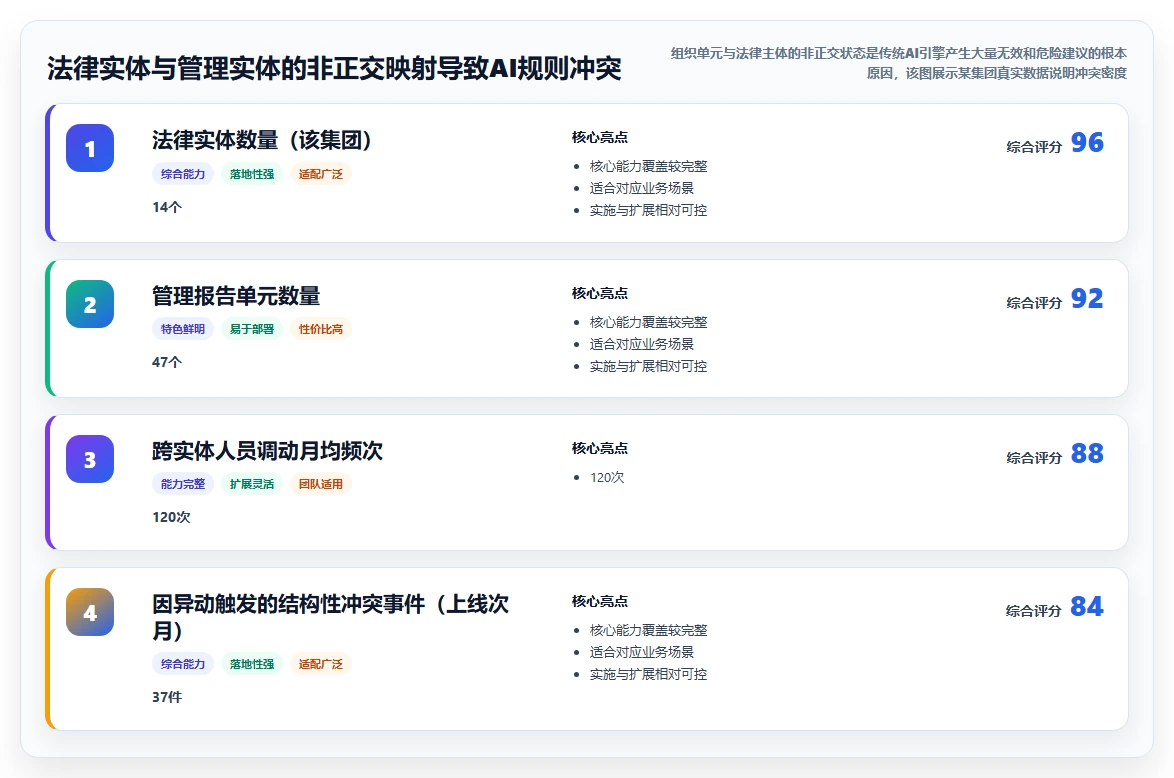The height and width of the screenshot is (778, 1174).
Task: Click 实施与扩展相对可控 in the 法律实体数量 card
Action: coord(648,210)
